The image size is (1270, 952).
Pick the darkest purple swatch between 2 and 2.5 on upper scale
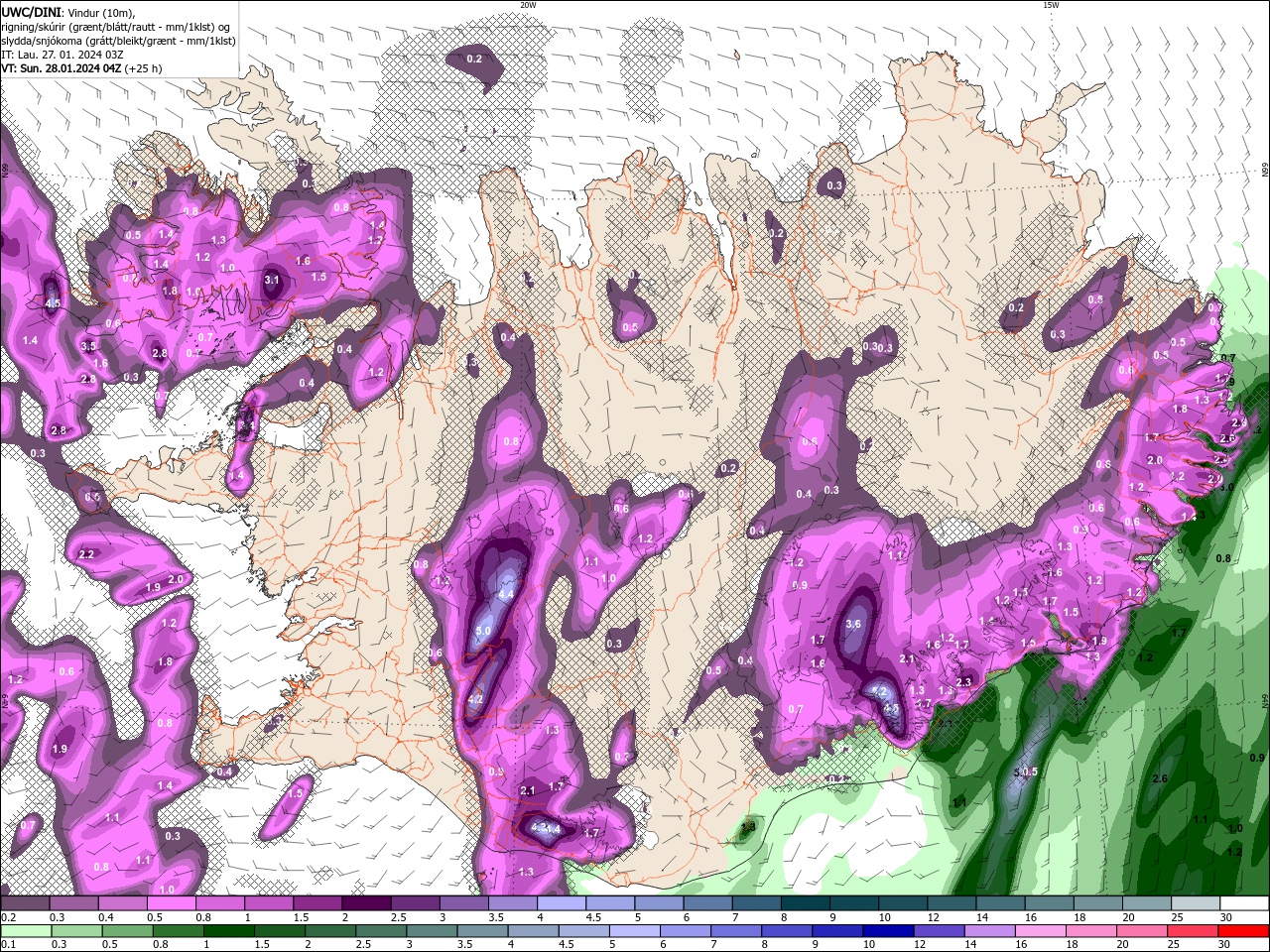coord(365,903)
